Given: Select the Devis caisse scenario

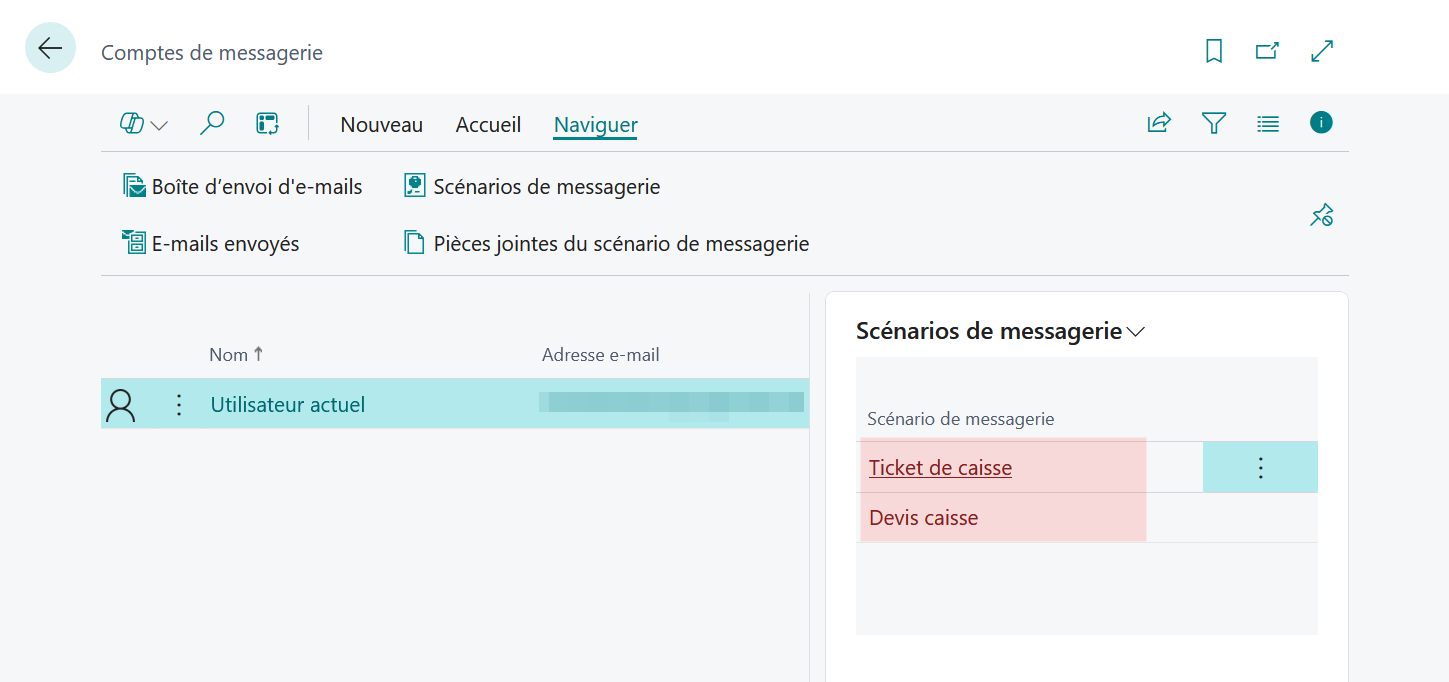Looking at the screenshot, I should pos(923,518).
